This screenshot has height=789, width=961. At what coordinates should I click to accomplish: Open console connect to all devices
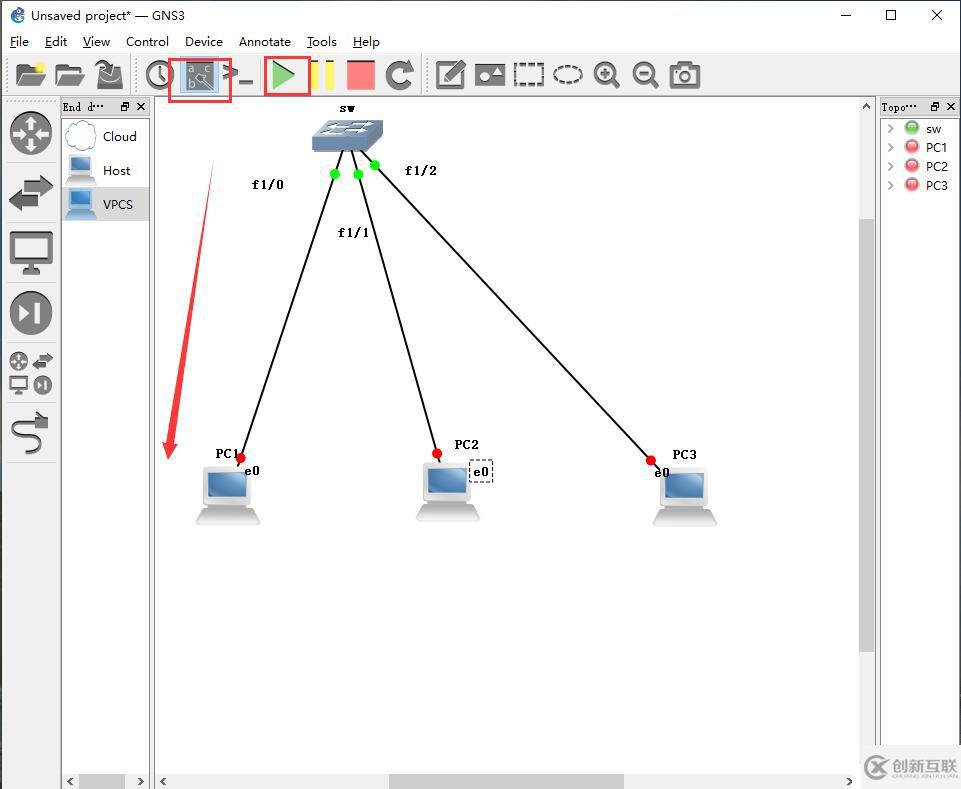(238, 75)
